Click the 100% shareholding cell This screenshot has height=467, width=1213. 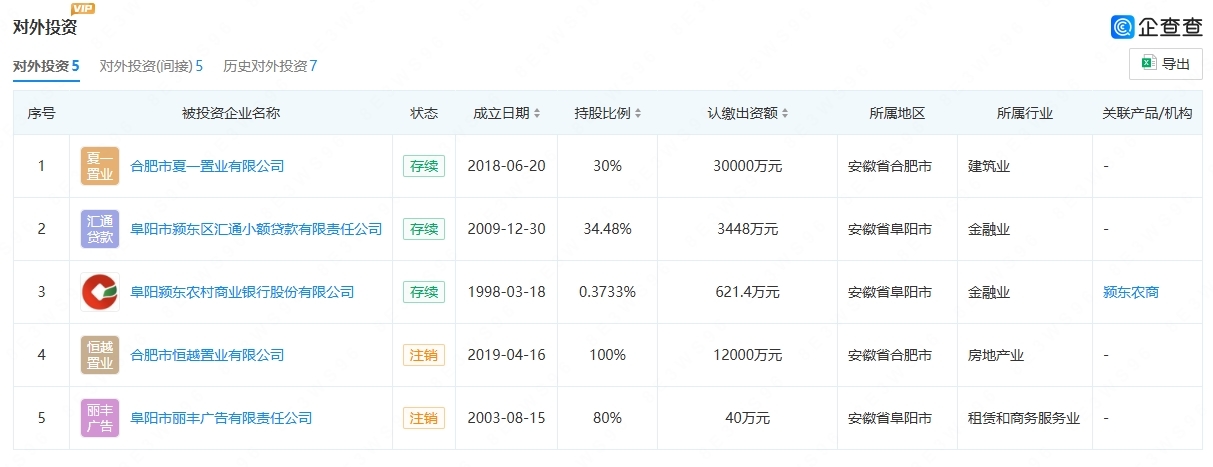(608, 355)
